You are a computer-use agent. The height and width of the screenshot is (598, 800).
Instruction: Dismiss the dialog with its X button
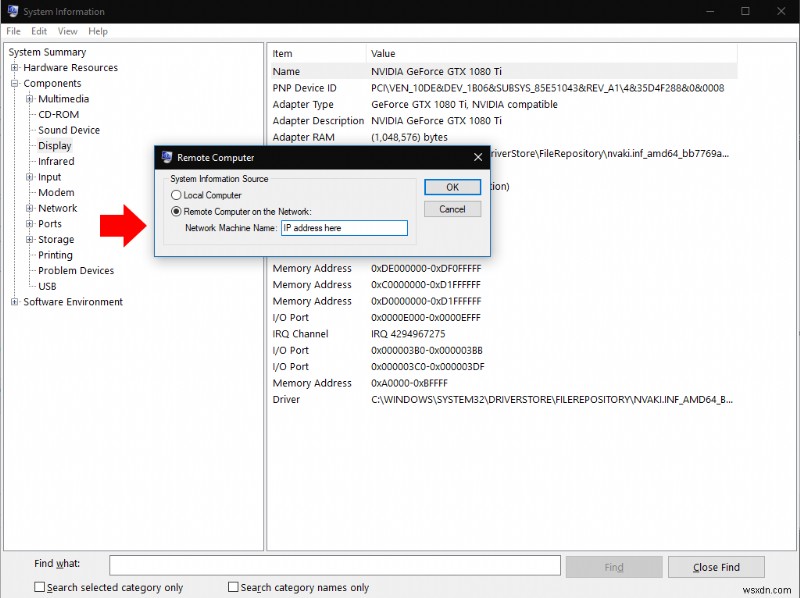pos(477,157)
